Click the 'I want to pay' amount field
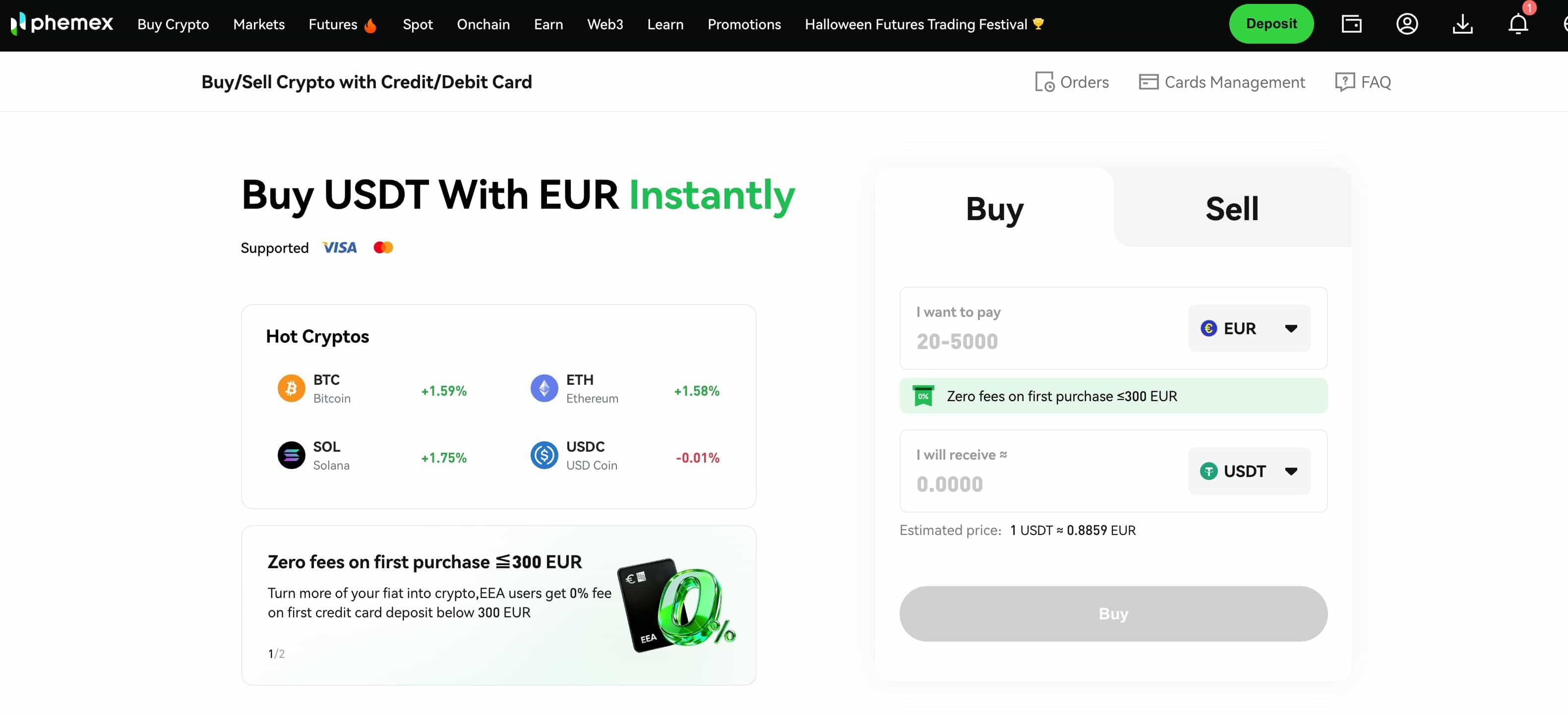This screenshot has width=1568, height=716. coord(1035,342)
